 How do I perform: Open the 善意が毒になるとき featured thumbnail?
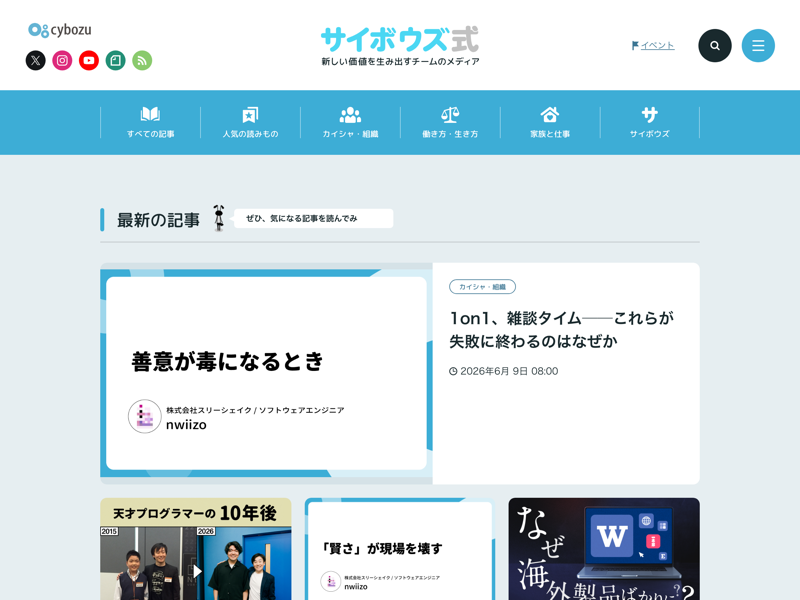tap(266, 373)
